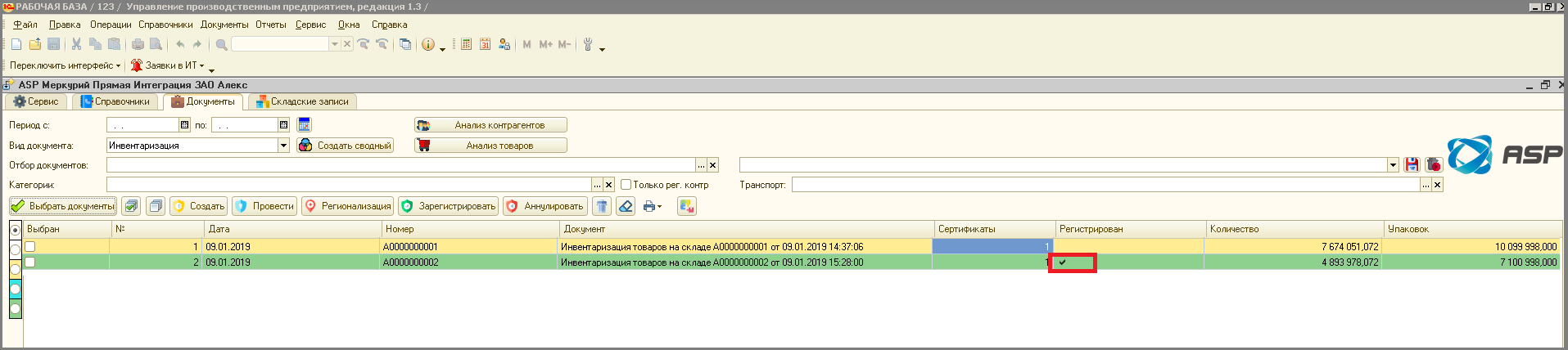Click the wrench tools settings icon
Screen dimensions: 1568x350
(588, 44)
